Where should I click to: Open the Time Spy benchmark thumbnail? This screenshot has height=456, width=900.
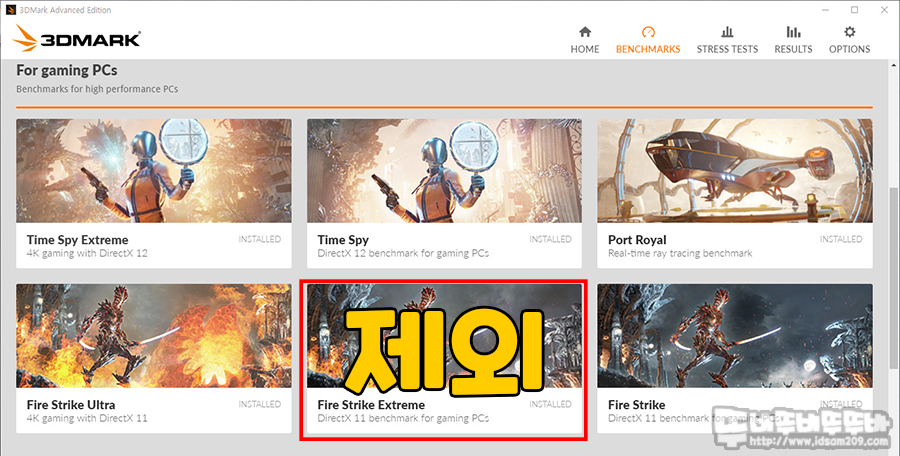444,171
